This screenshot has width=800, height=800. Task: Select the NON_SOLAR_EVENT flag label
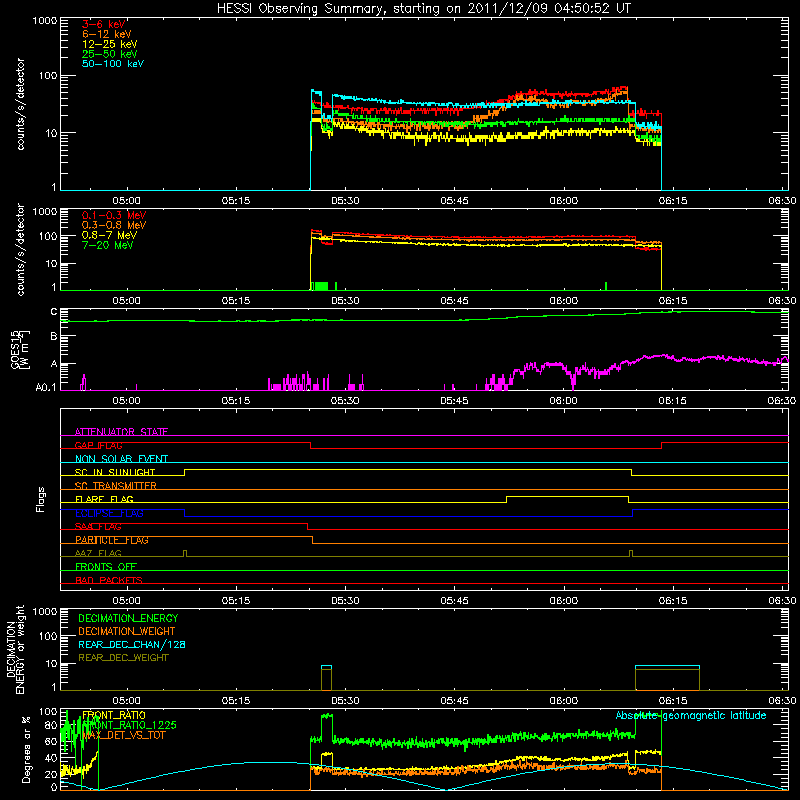pyautogui.click(x=121, y=459)
